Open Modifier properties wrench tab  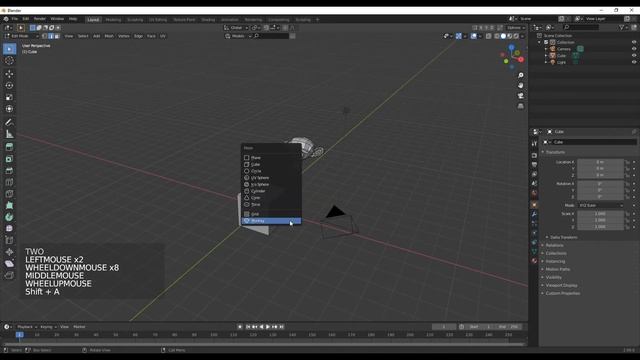(534, 214)
